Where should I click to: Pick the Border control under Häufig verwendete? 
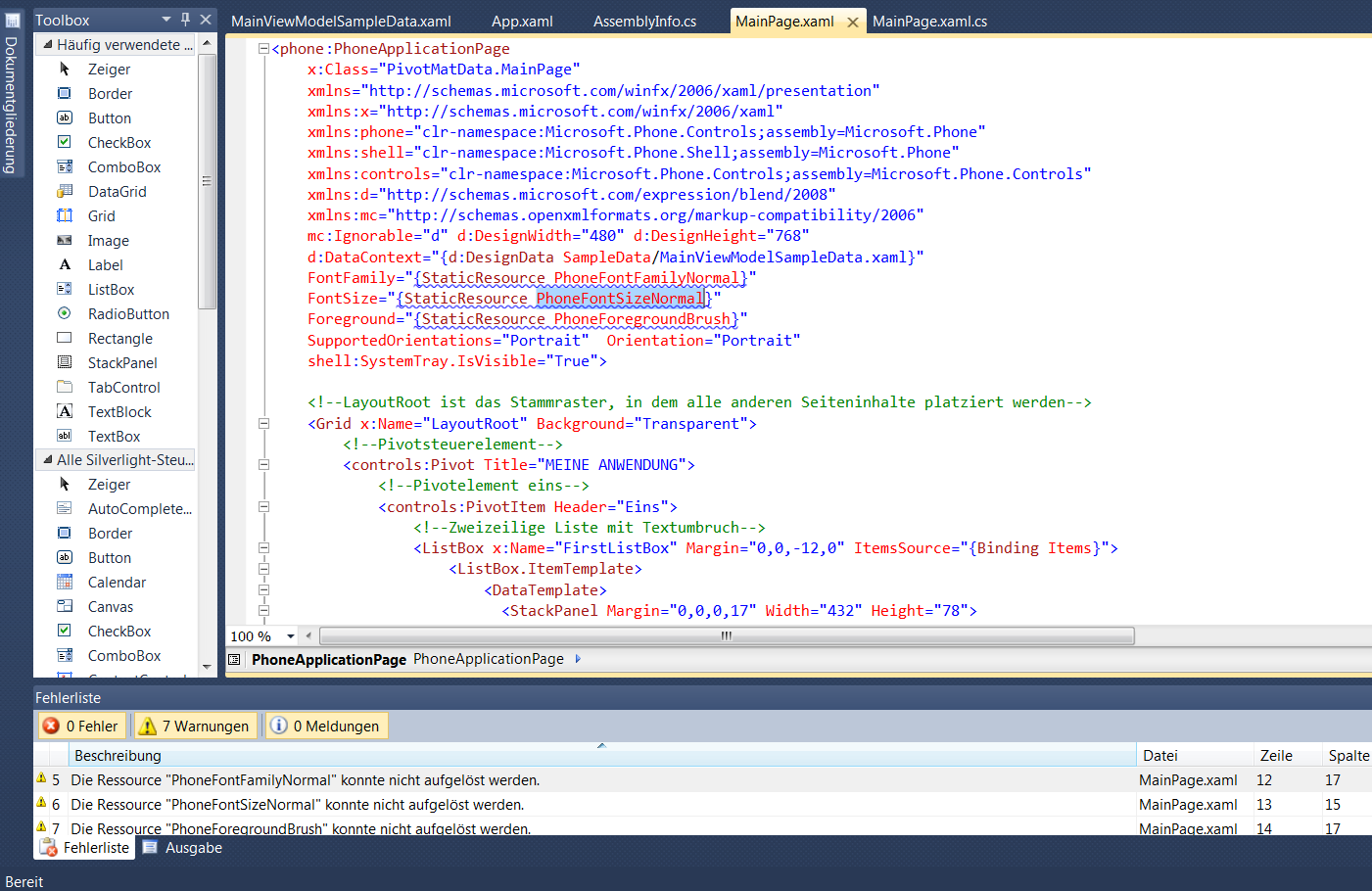[x=110, y=94]
